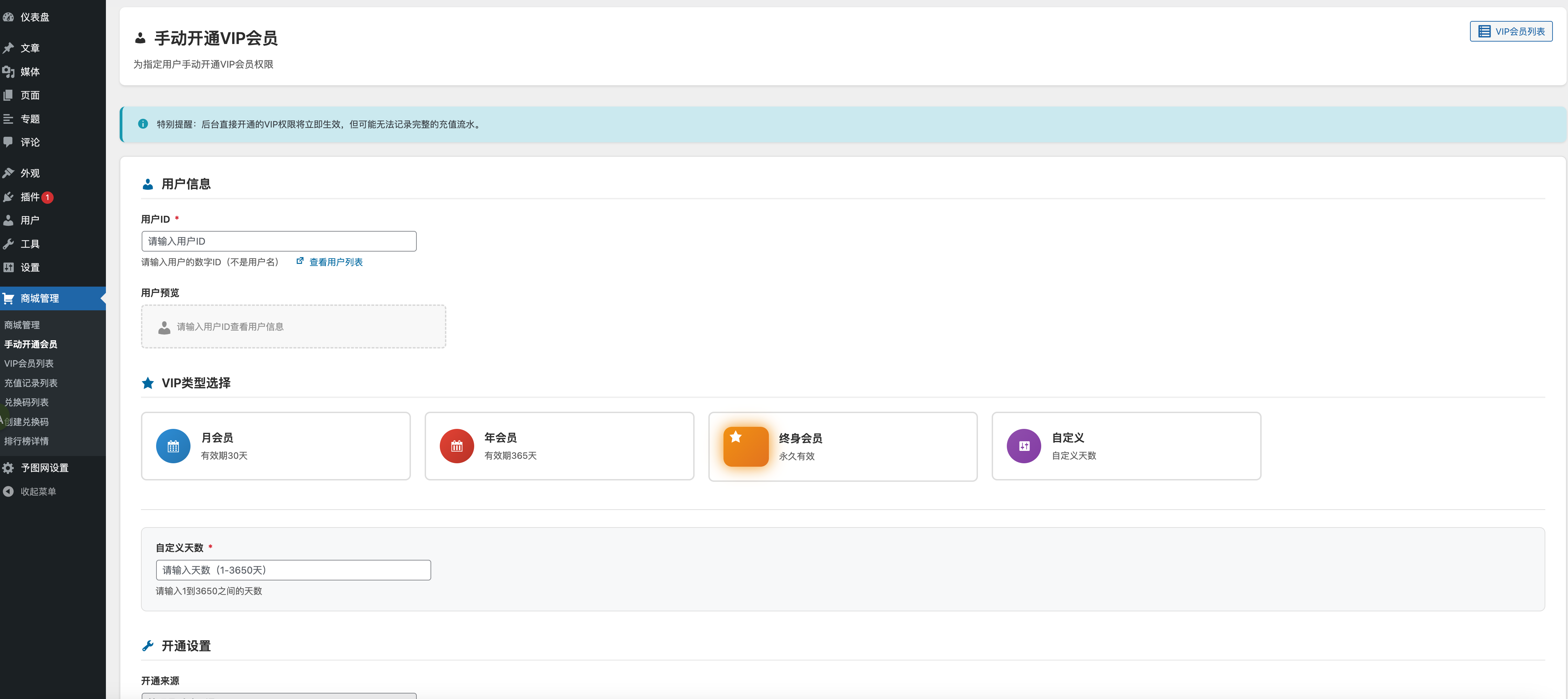This screenshot has height=699, width=1568.
Task: Collapse the sidebar via 收起菜单
Action: (x=38, y=491)
